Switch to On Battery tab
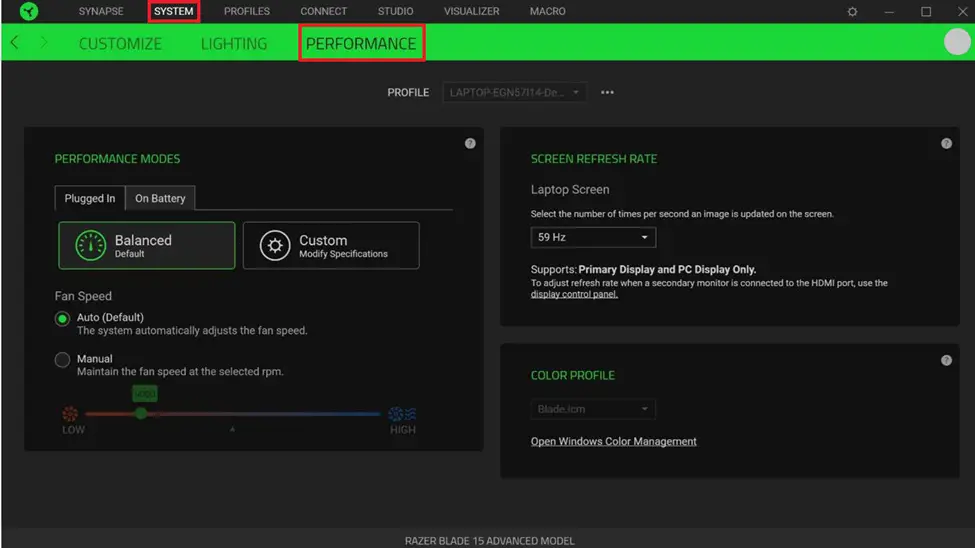Screen dimensions: 975x548 [160, 198]
